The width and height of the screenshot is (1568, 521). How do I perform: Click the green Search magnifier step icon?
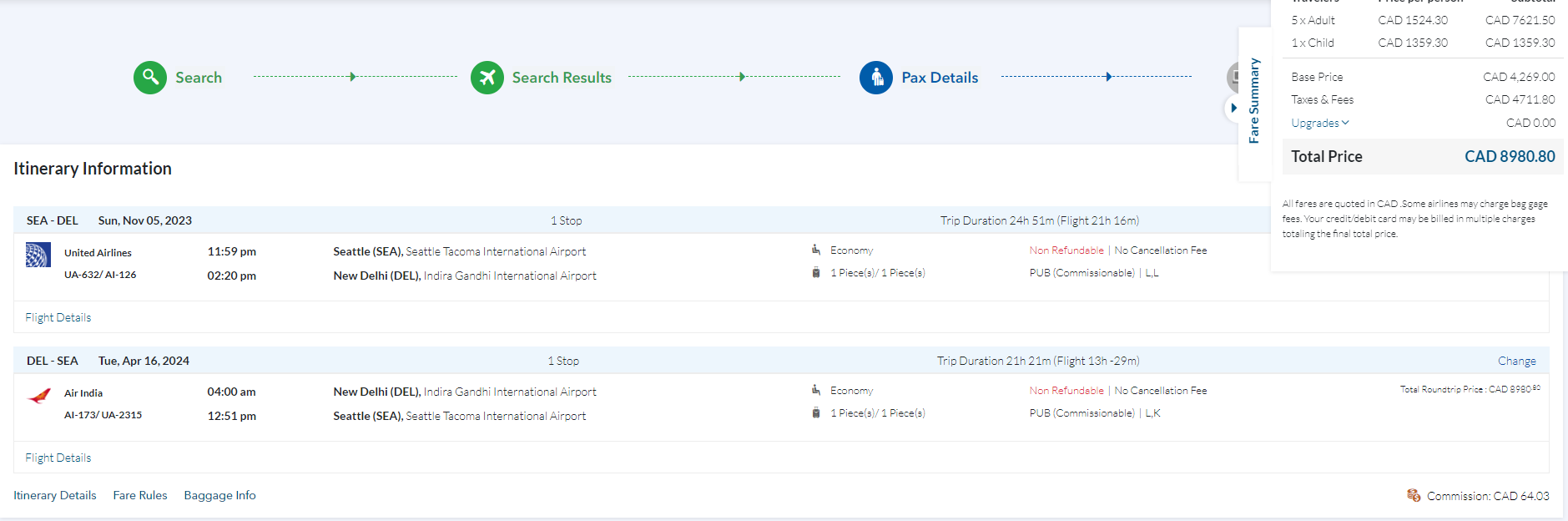150,78
